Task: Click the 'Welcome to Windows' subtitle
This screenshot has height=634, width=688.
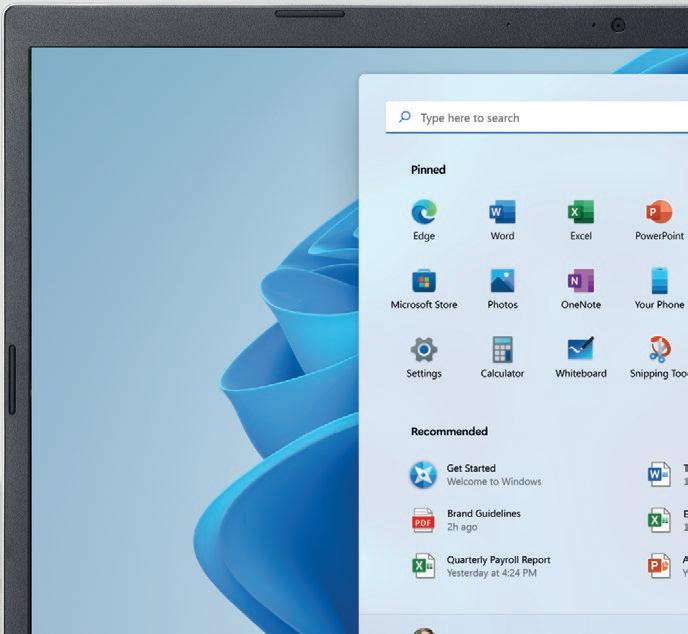Action: pyautogui.click(x=494, y=482)
